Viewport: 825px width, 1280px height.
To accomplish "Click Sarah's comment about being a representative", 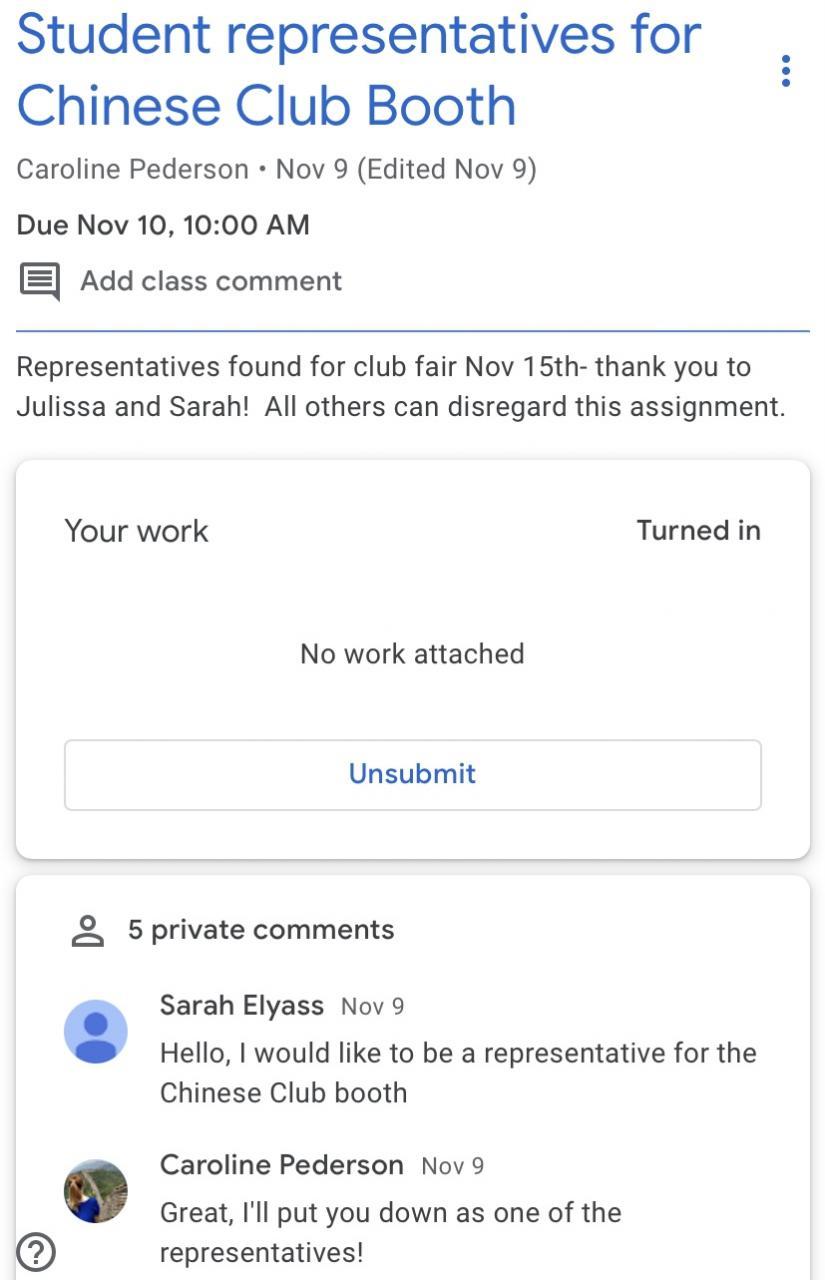I will (x=457, y=1072).
